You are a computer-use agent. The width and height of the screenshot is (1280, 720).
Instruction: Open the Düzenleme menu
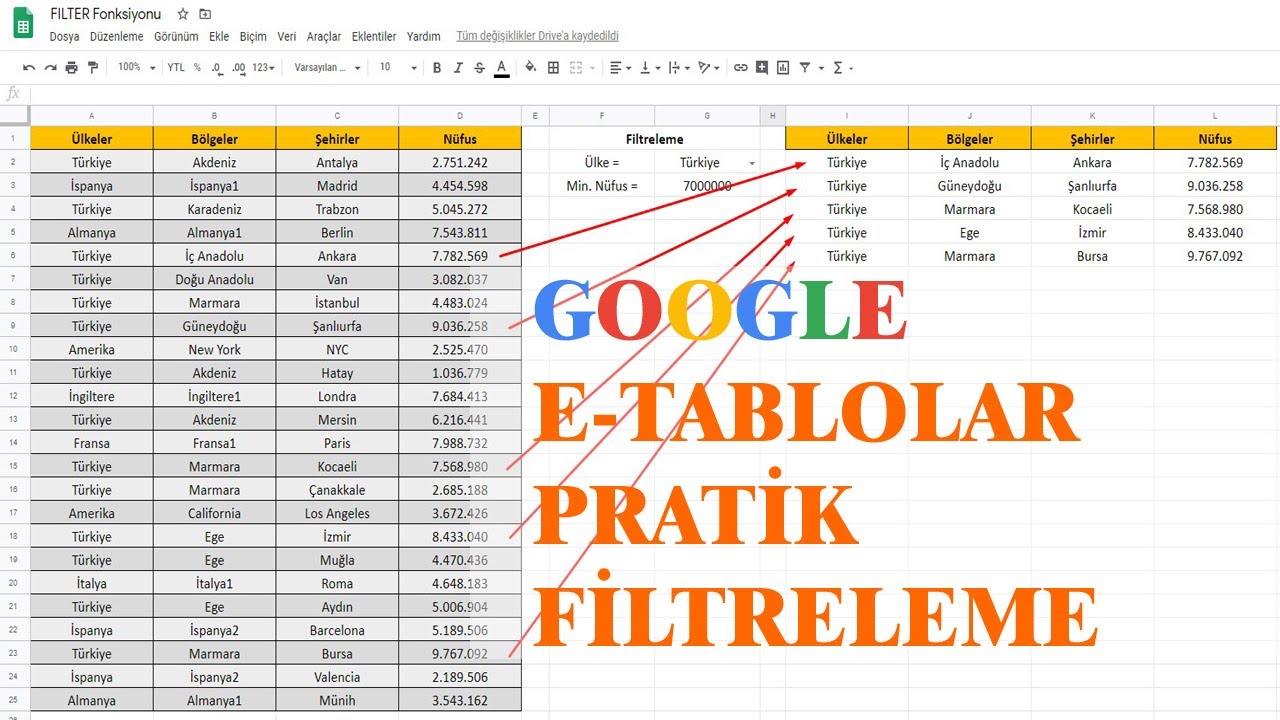(x=117, y=36)
